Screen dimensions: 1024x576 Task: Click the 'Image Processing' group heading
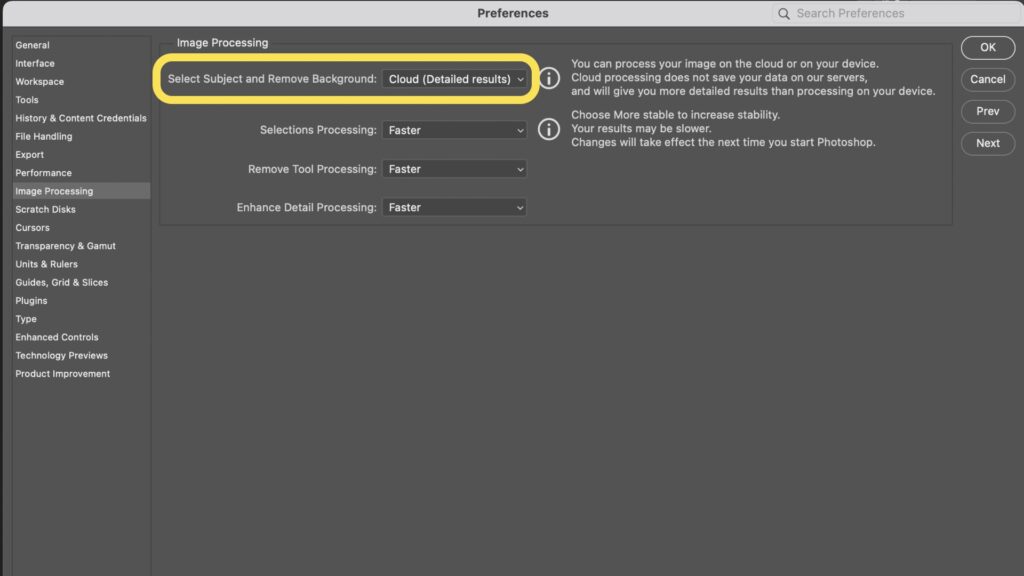223,43
